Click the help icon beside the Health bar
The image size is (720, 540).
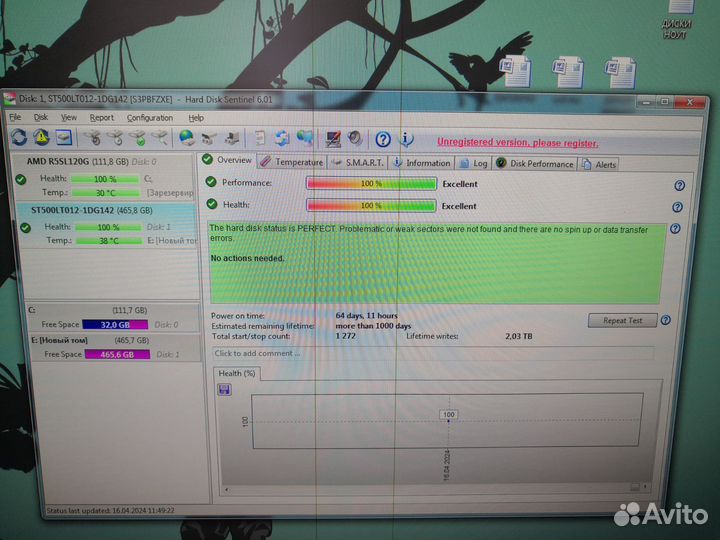pyautogui.click(x=679, y=207)
